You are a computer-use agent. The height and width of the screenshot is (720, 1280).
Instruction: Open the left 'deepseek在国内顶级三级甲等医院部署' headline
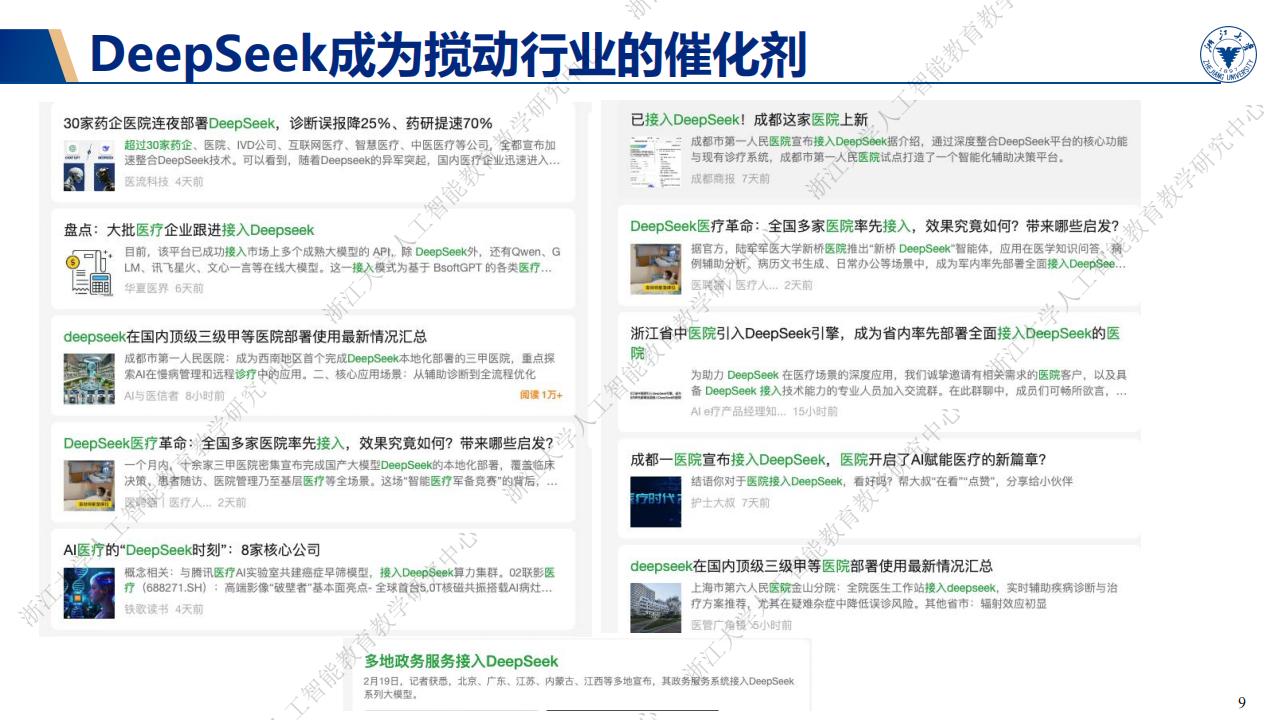pos(245,336)
